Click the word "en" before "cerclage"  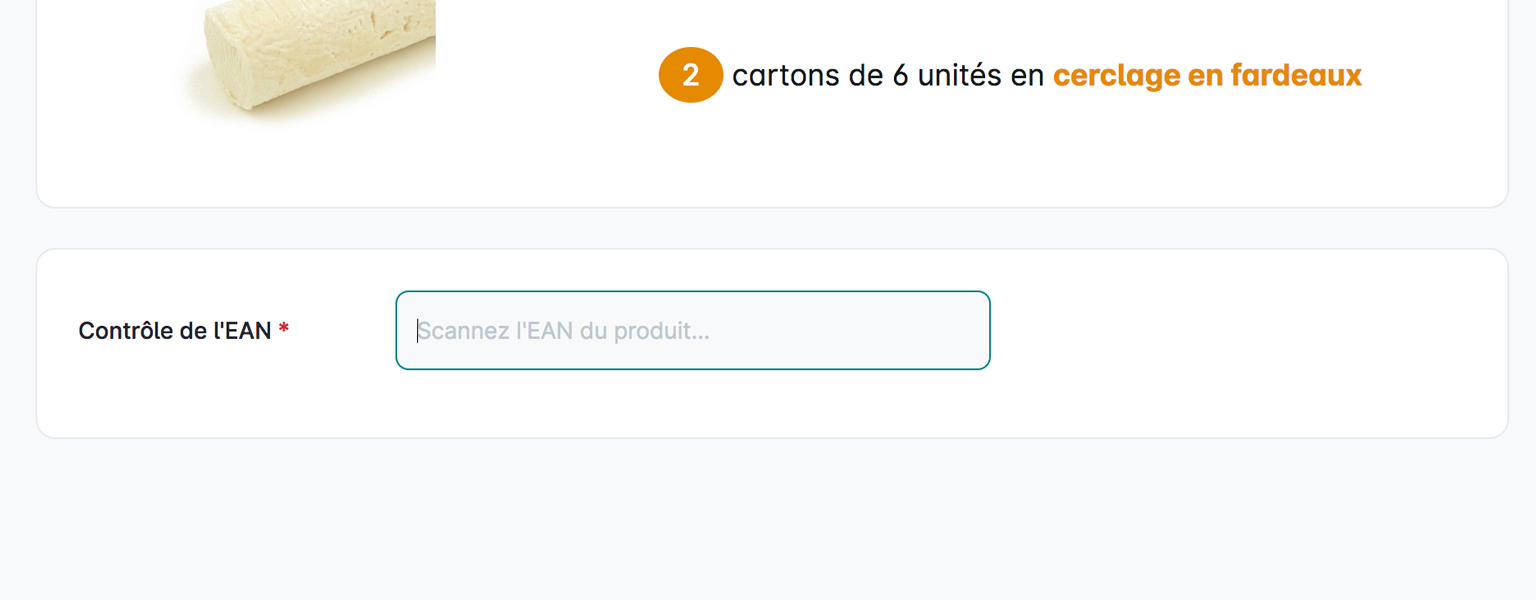[1027, 76]
